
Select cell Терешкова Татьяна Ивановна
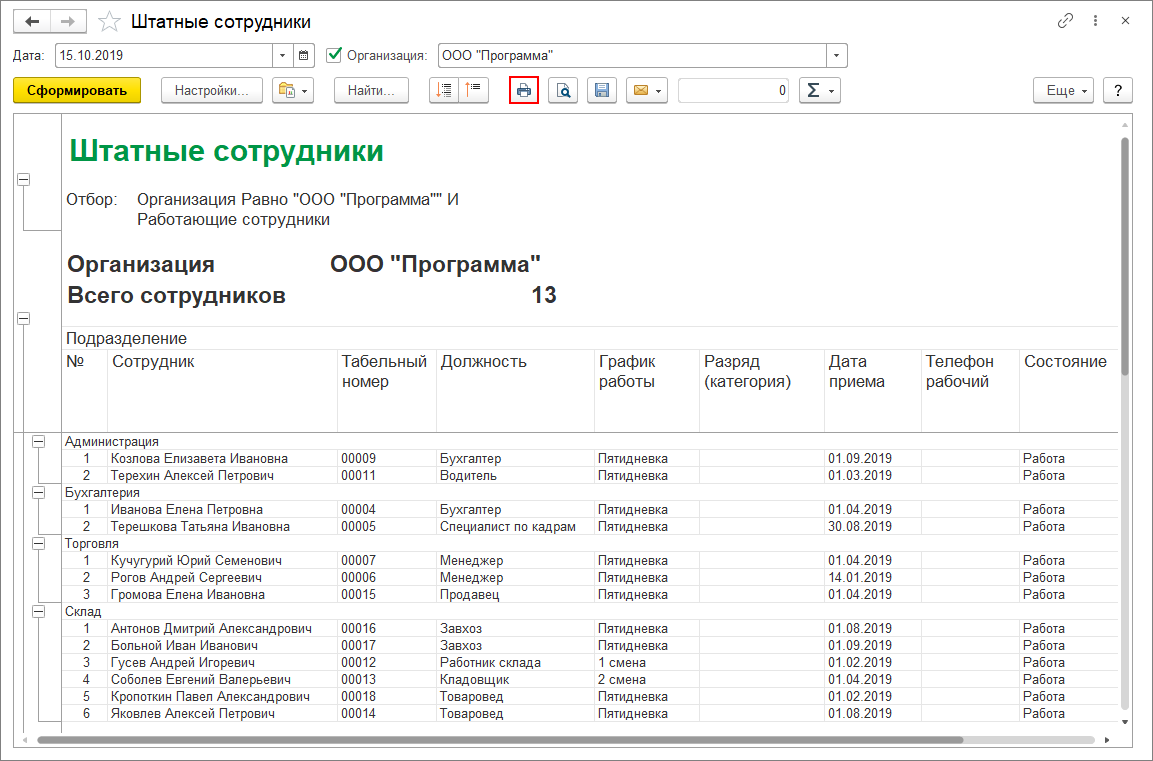(222, 526)
